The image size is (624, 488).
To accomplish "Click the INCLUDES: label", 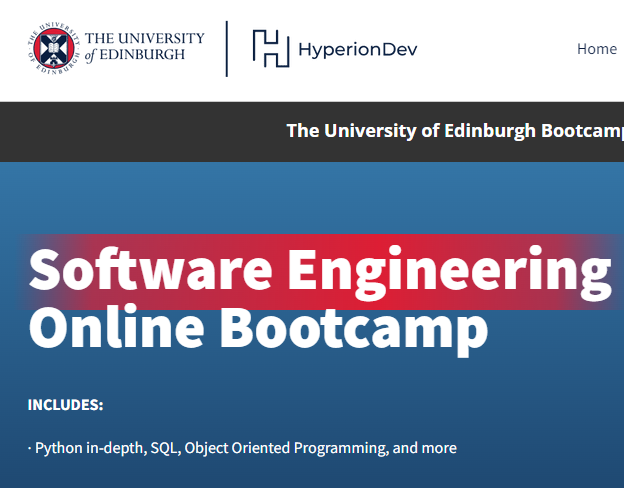I will pyautogui.click(x=66, y=405).
